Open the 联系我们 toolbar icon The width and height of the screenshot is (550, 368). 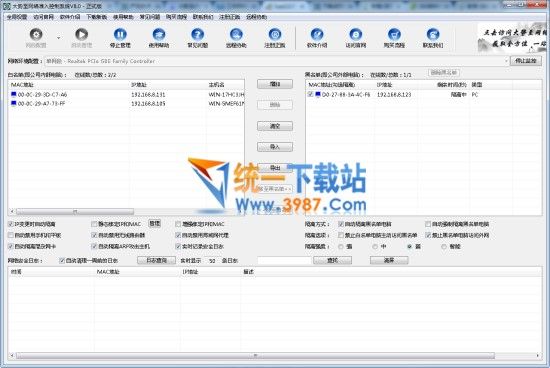point(433,34)
